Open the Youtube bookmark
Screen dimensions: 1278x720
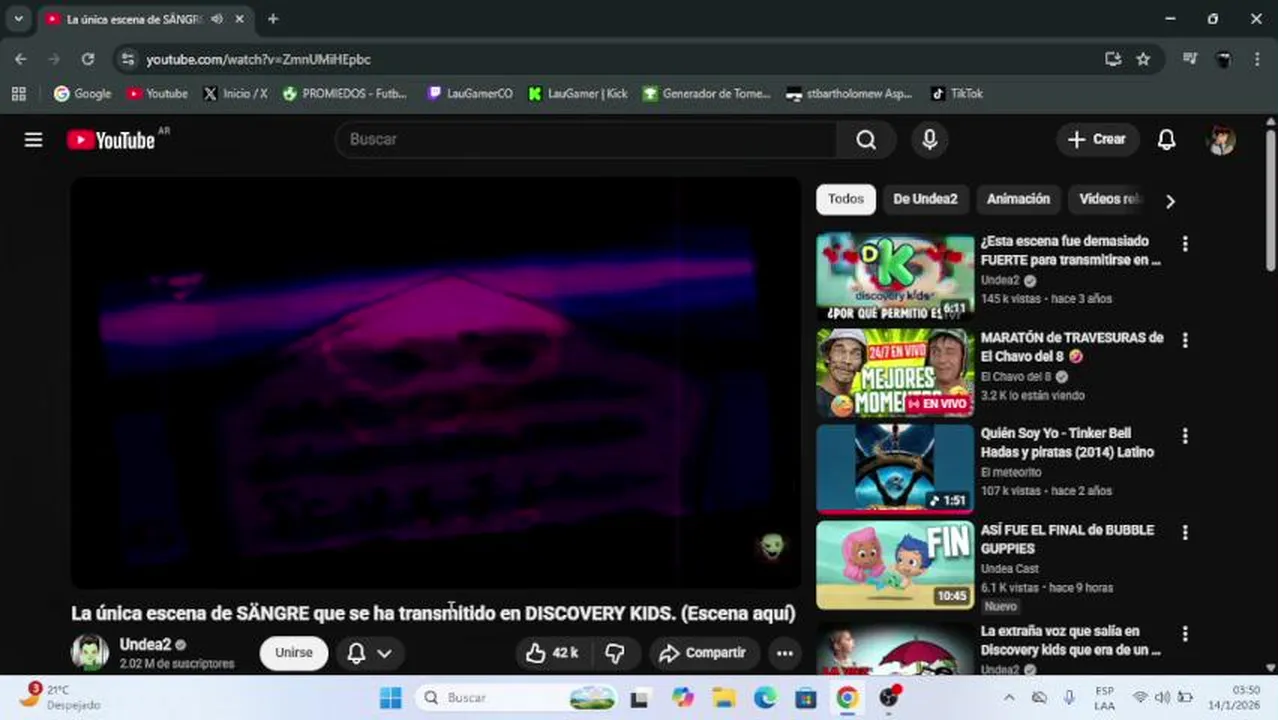click(x=157, y=93)
